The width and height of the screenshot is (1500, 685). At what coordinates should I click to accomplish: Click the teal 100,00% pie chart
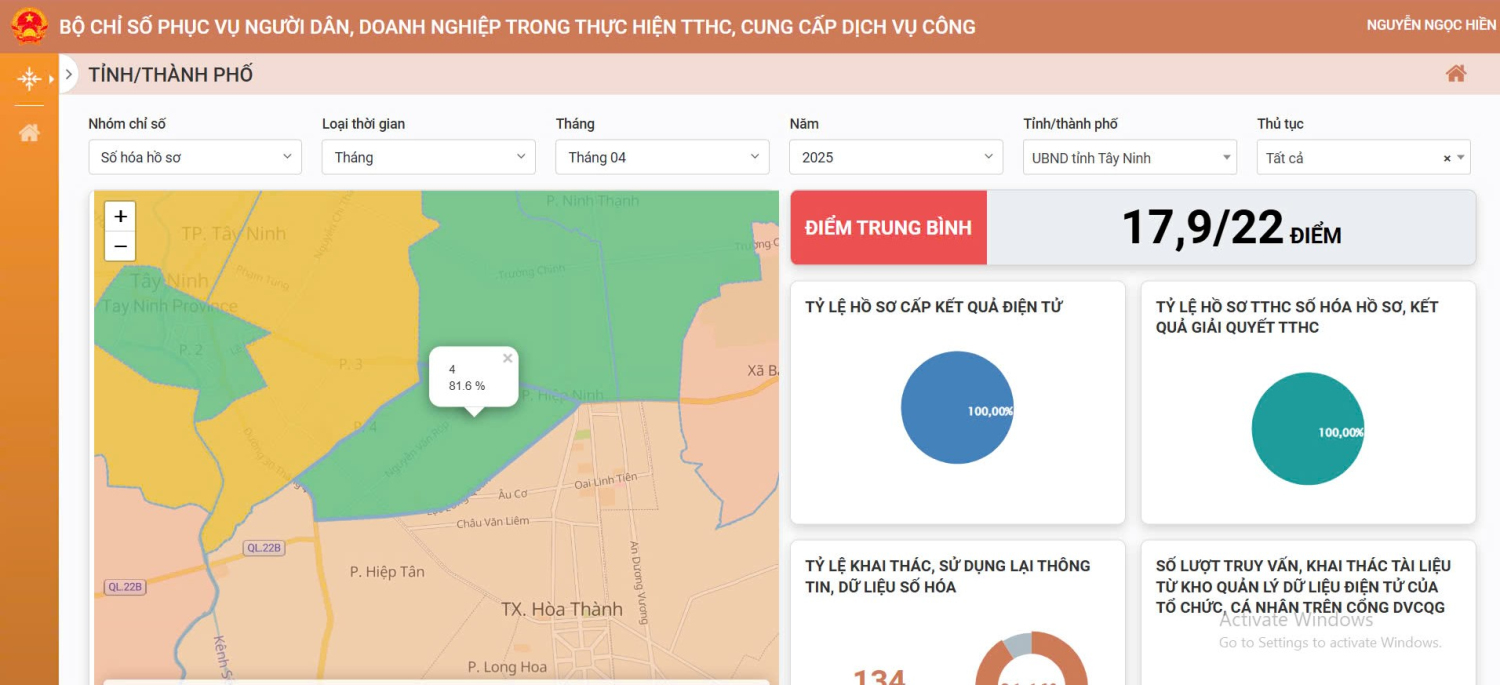pyautogui.click(x=1308, y=428)
